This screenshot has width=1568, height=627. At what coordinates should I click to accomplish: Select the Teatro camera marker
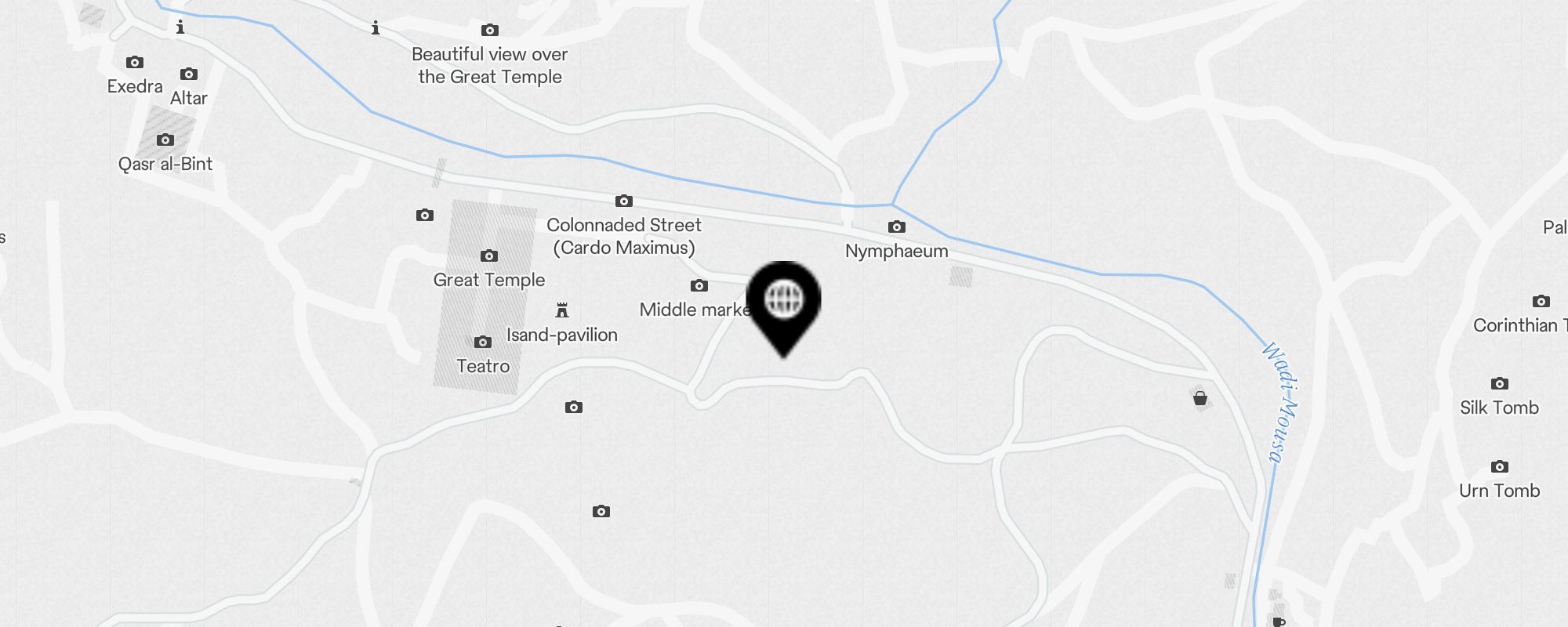pos(483,342)
